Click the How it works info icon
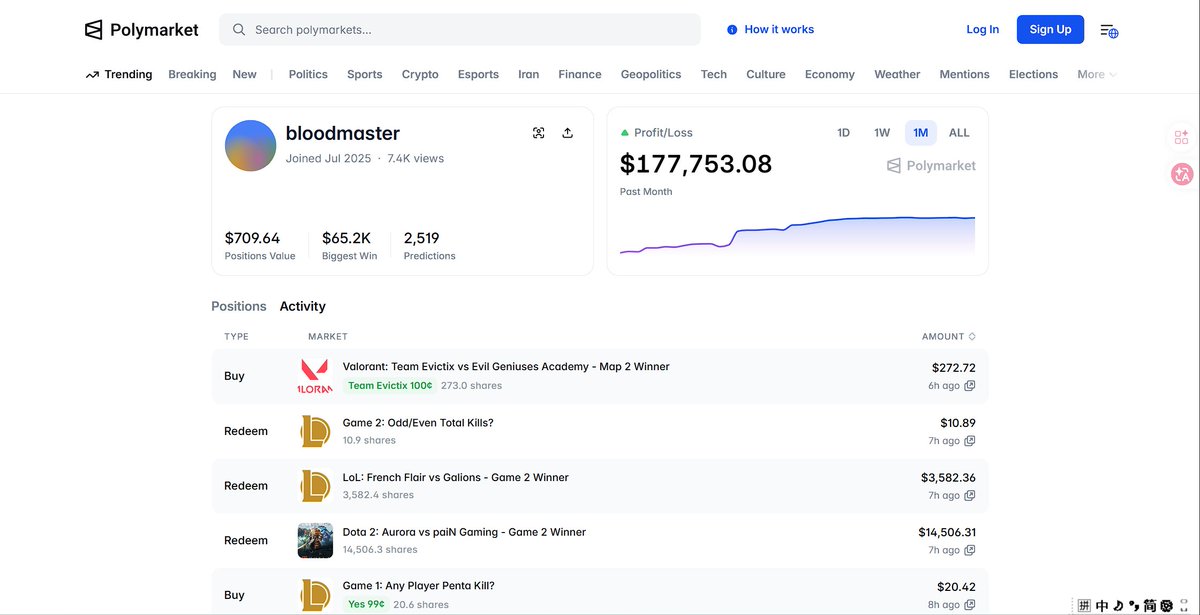1200x615 pixels. [x=732, y=30]
